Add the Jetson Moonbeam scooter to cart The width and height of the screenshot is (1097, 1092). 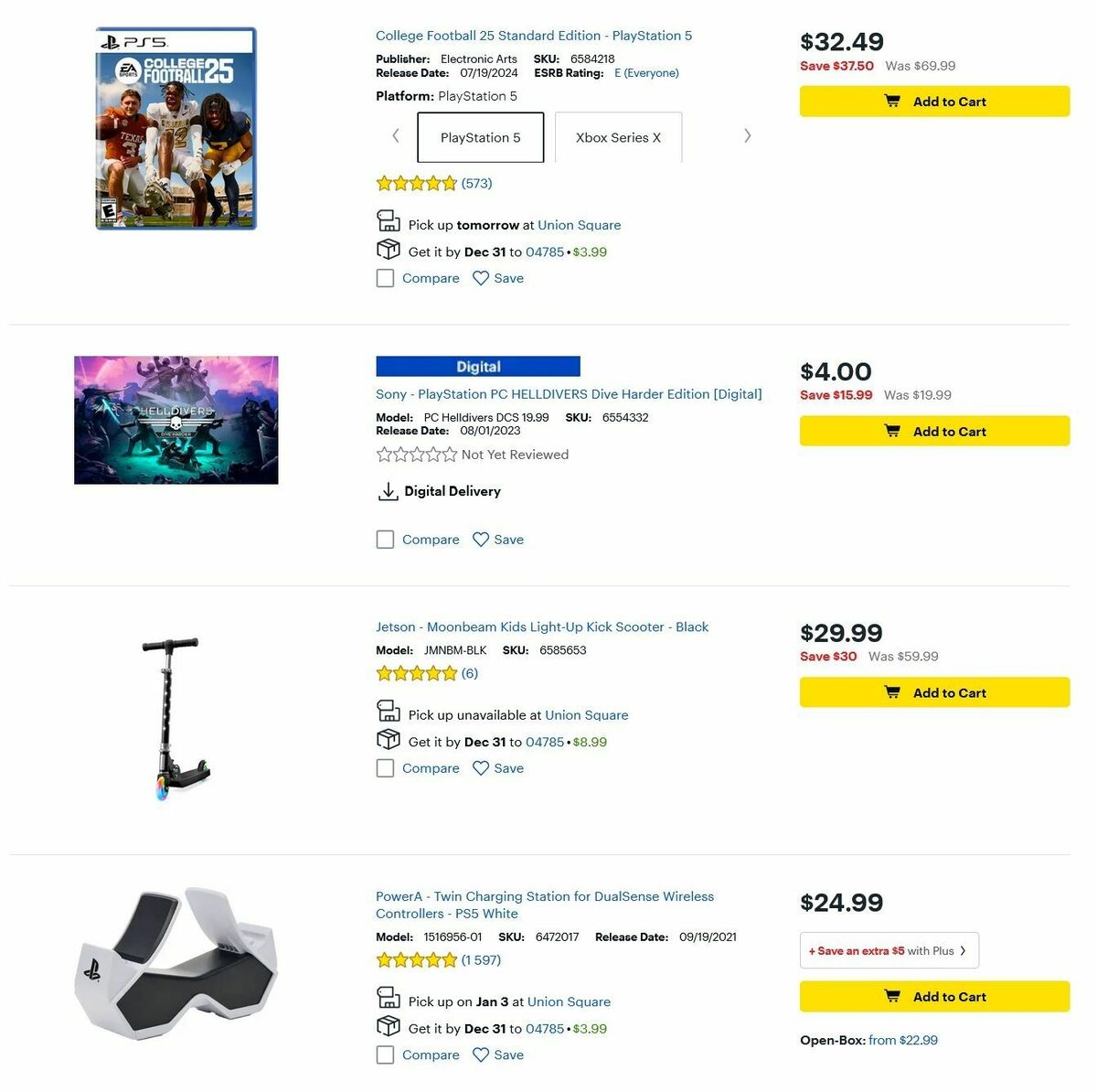pos(934,692)
